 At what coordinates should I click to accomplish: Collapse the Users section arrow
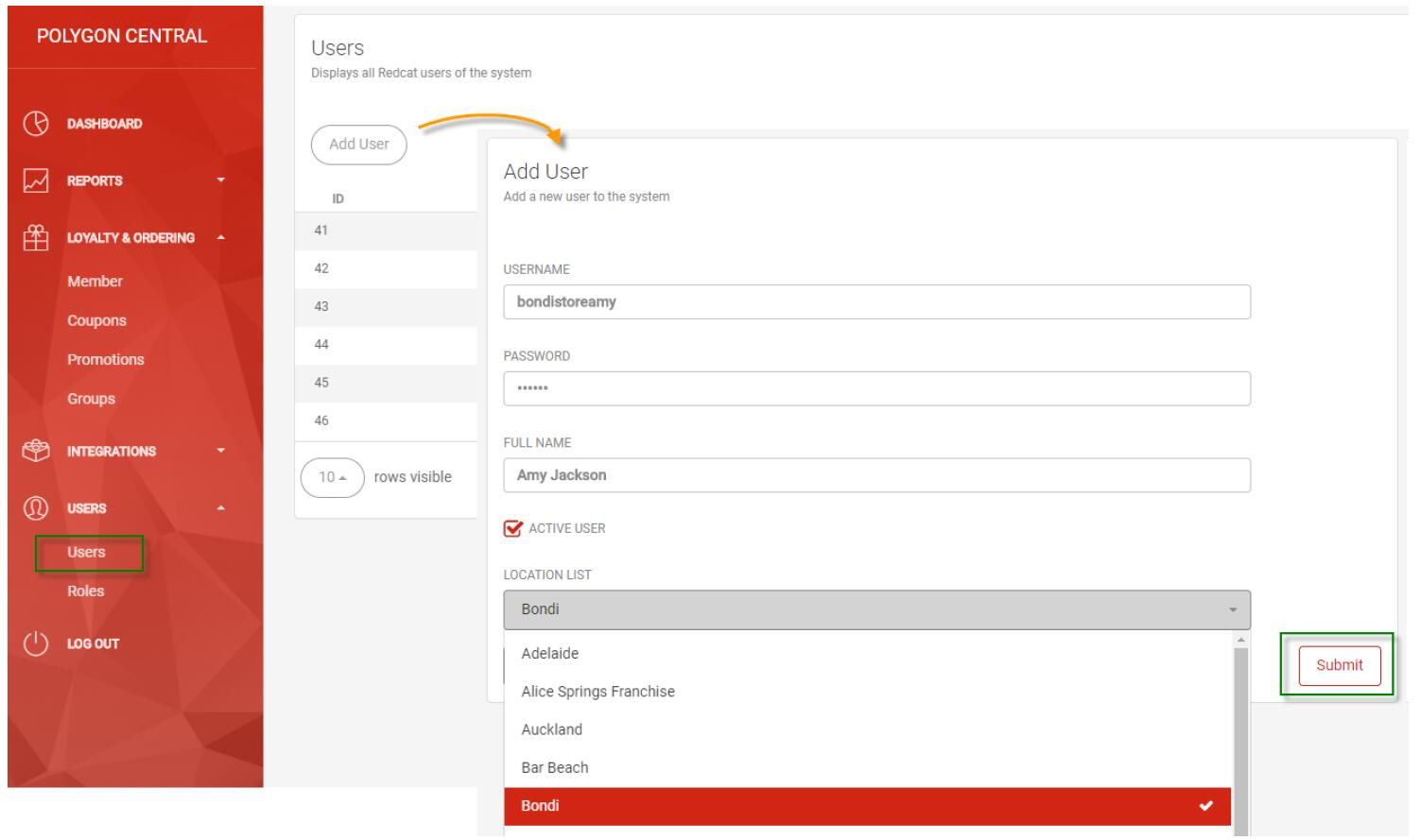coord(221,508)
